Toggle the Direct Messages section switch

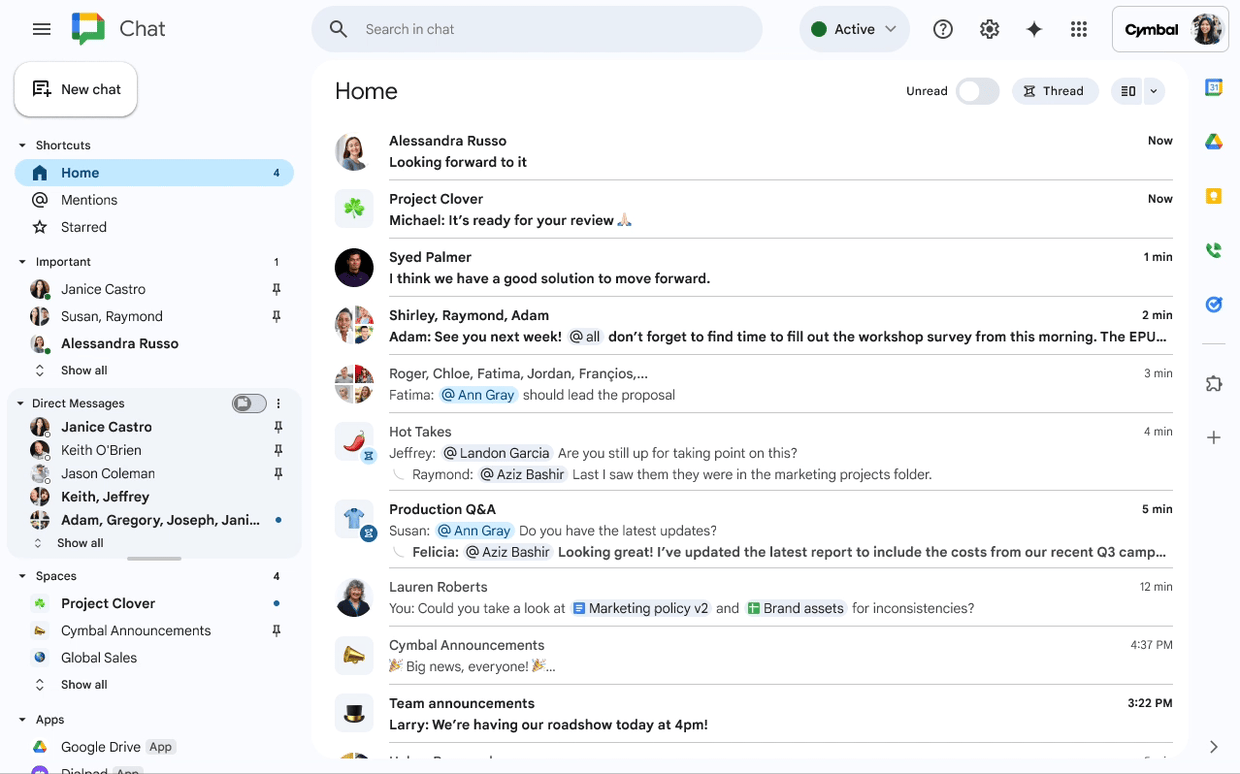pos(249,403)
